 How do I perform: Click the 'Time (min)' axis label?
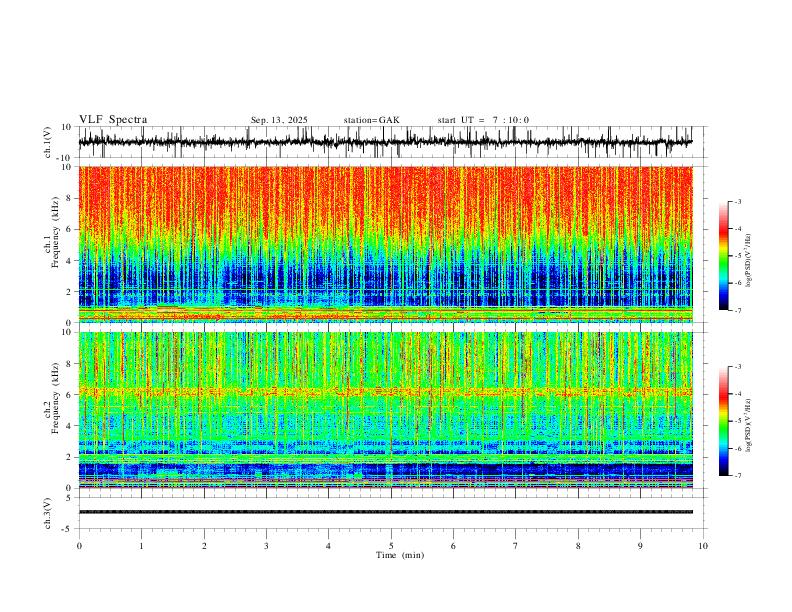click(400, 555)
